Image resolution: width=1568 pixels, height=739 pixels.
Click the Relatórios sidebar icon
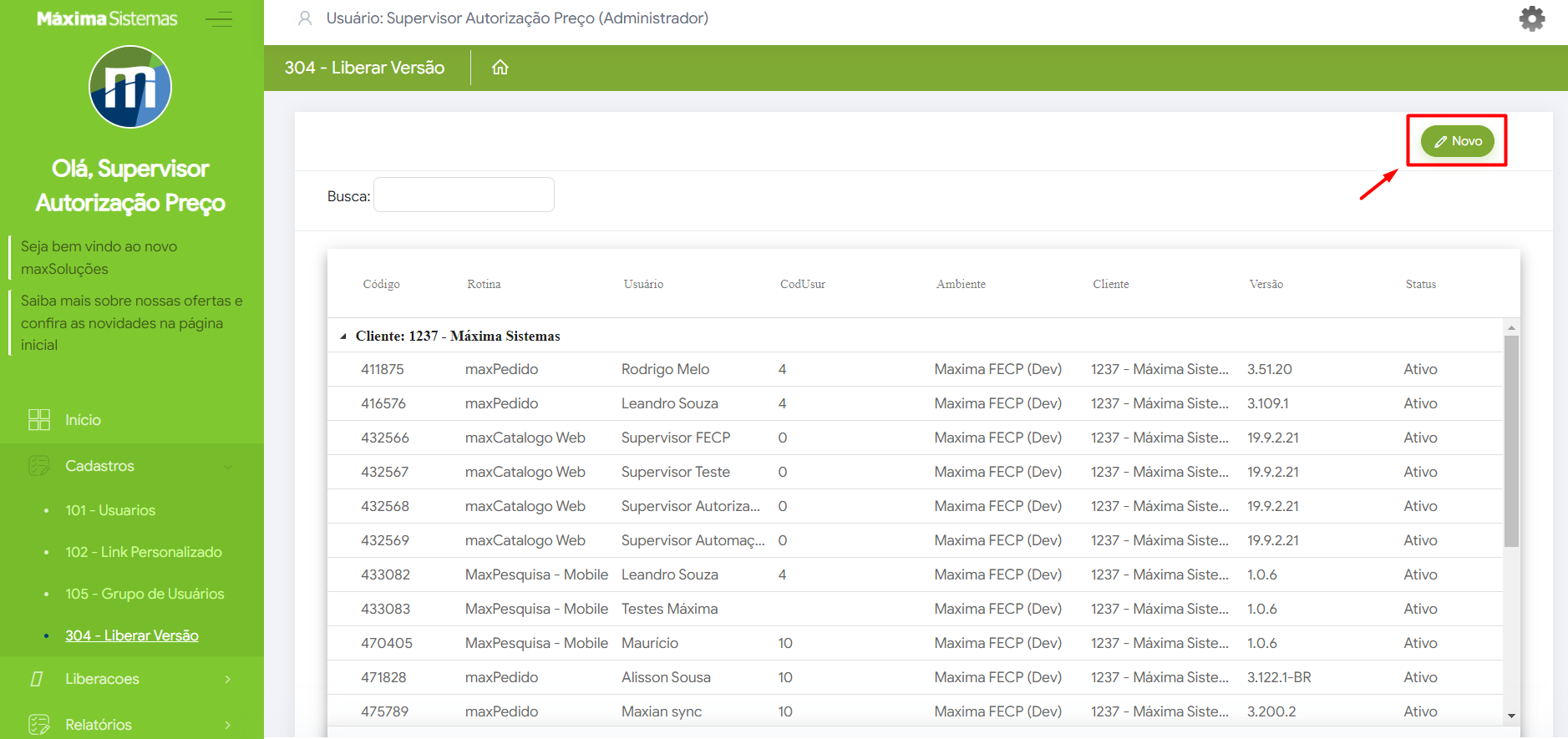point(39,724)
